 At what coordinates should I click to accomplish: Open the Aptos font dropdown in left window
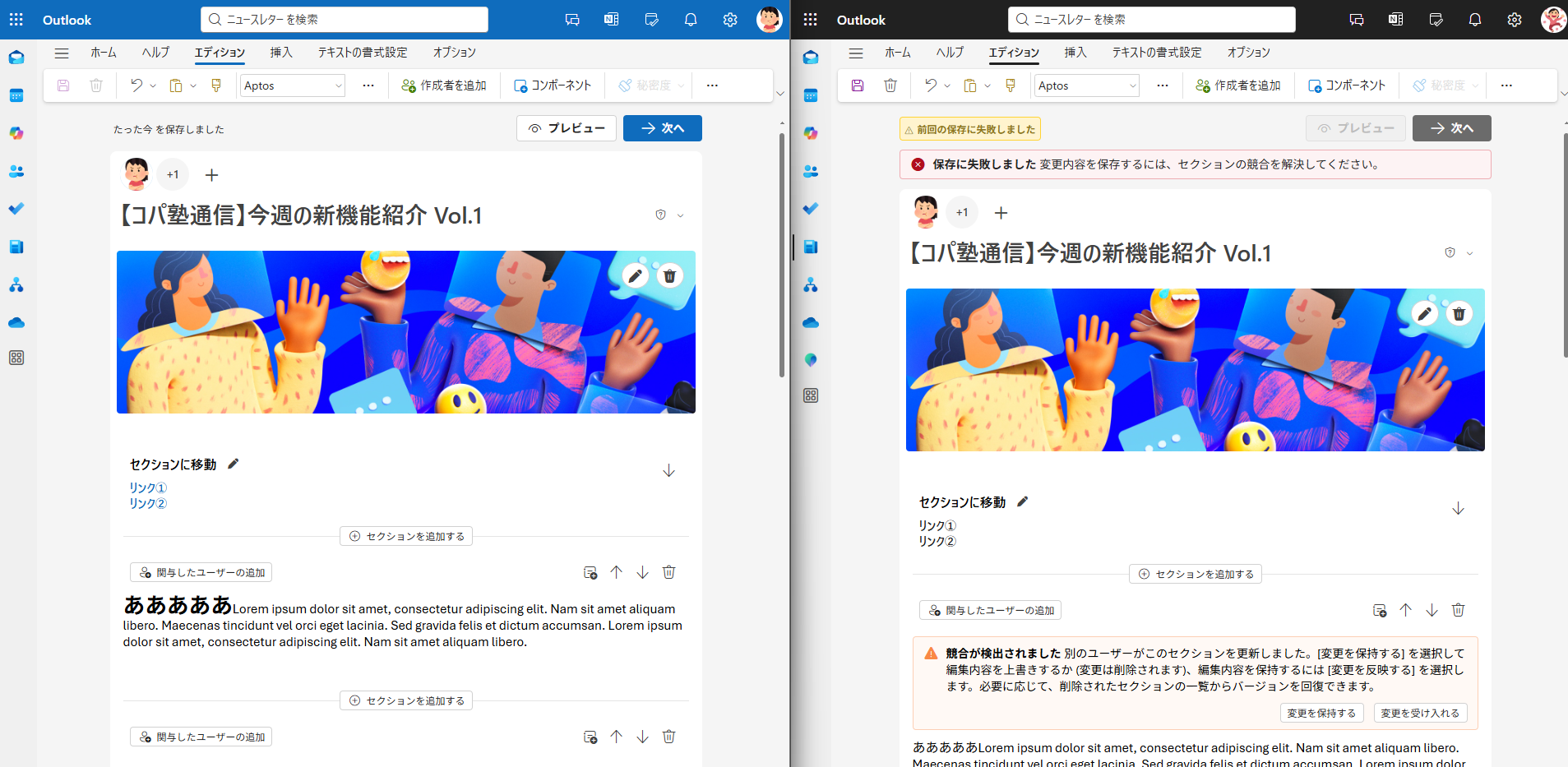point(293,85)
